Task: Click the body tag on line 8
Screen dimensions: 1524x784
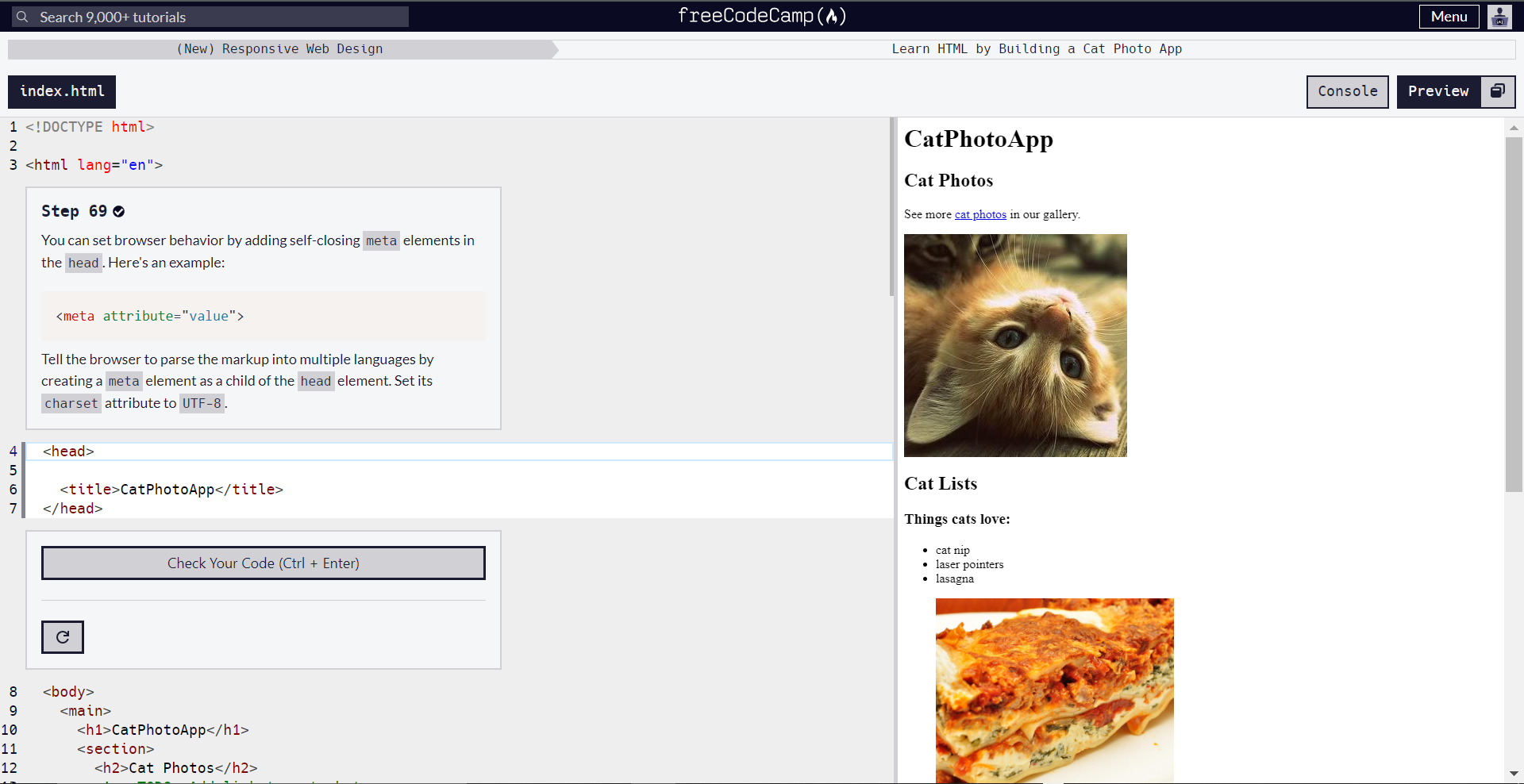Action: coord(68,692)
